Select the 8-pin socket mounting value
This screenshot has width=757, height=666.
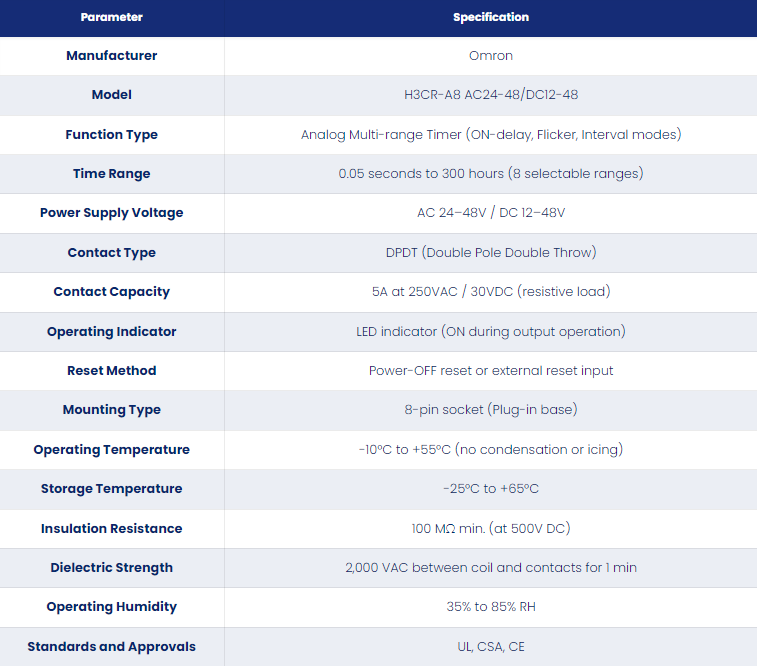click(x=491, y=410)
